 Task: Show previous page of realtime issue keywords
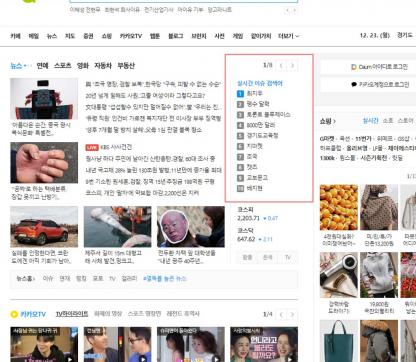click(281, 66)
